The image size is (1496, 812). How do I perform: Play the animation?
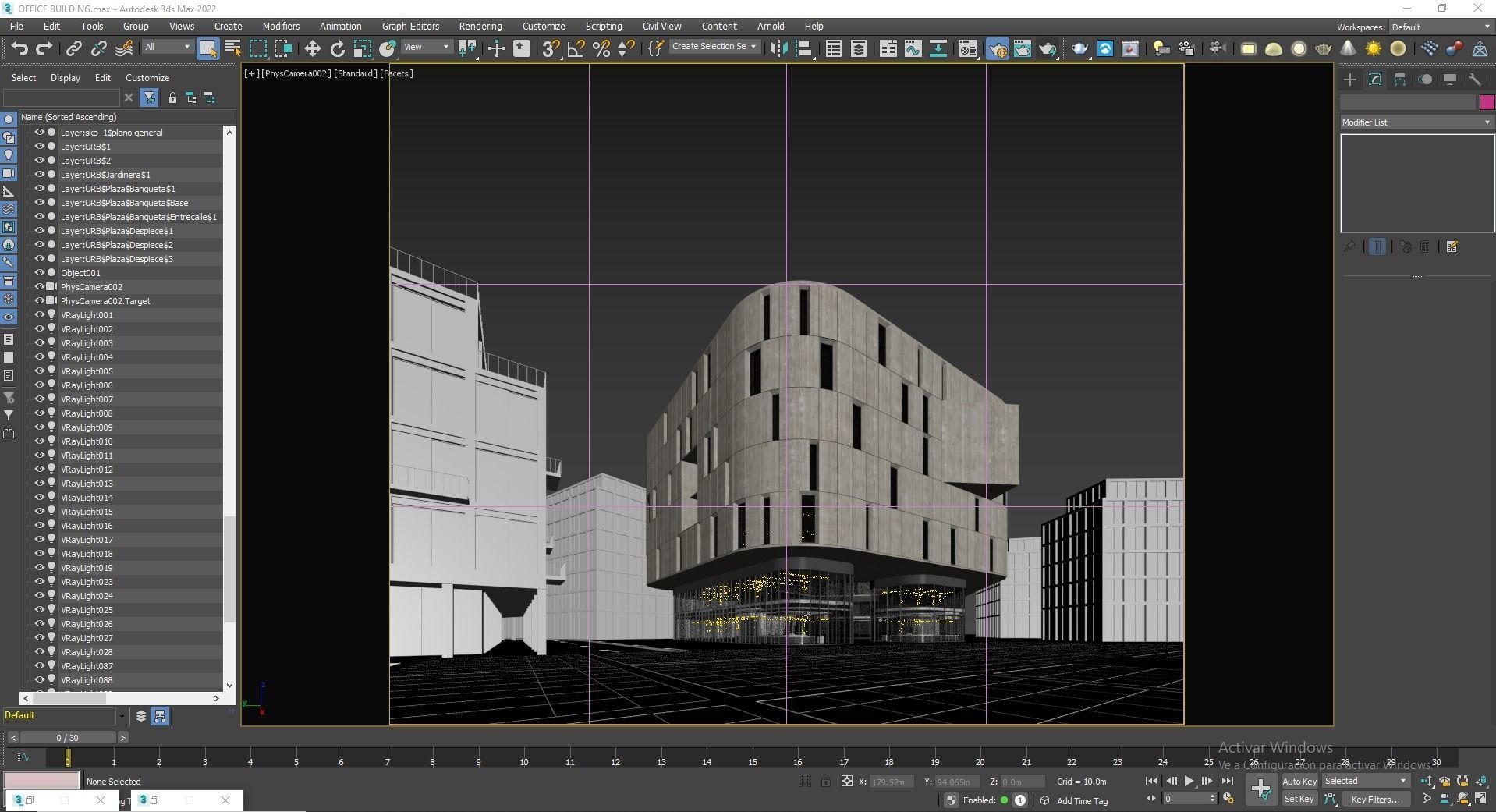pyautogui.click(x=1189, y=781)
